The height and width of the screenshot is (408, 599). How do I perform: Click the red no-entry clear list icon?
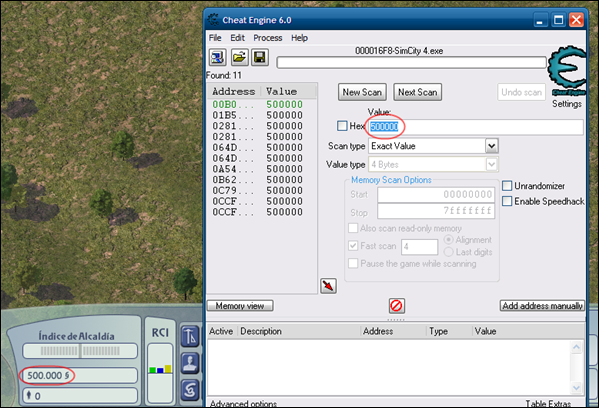click(x=397, y=306)
